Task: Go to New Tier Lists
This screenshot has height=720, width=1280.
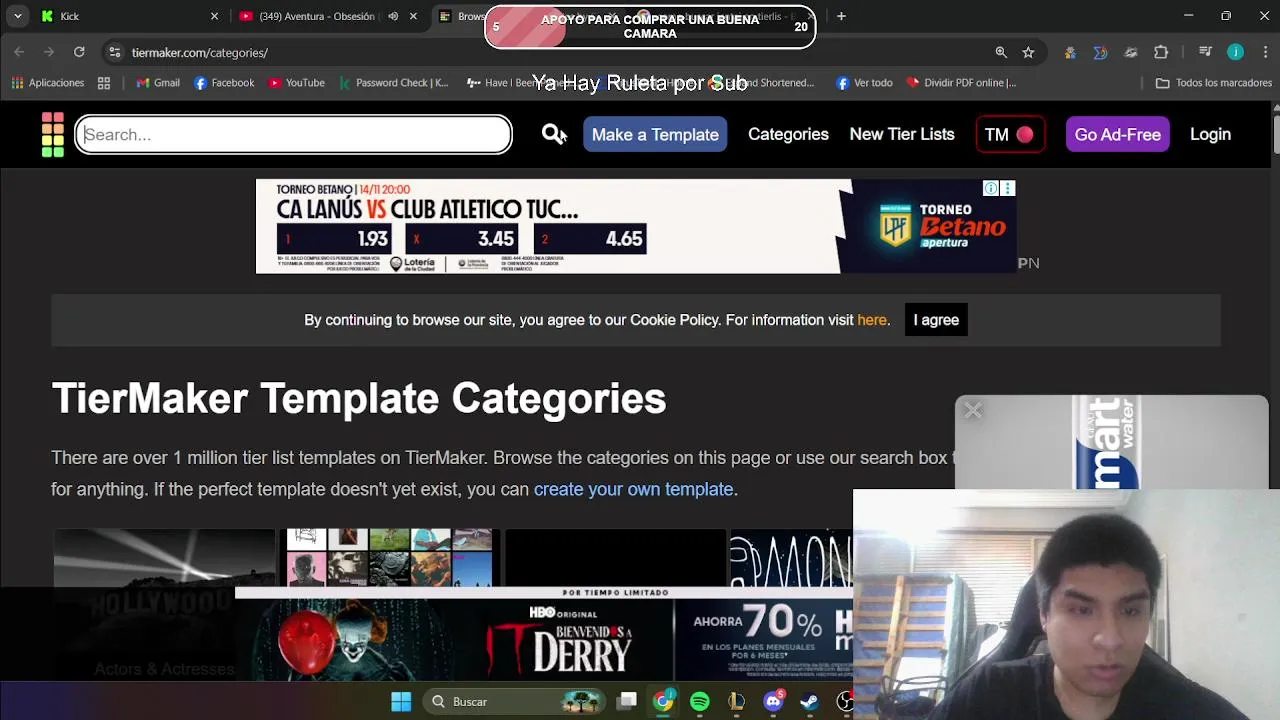Action: [x=902, y=134]
